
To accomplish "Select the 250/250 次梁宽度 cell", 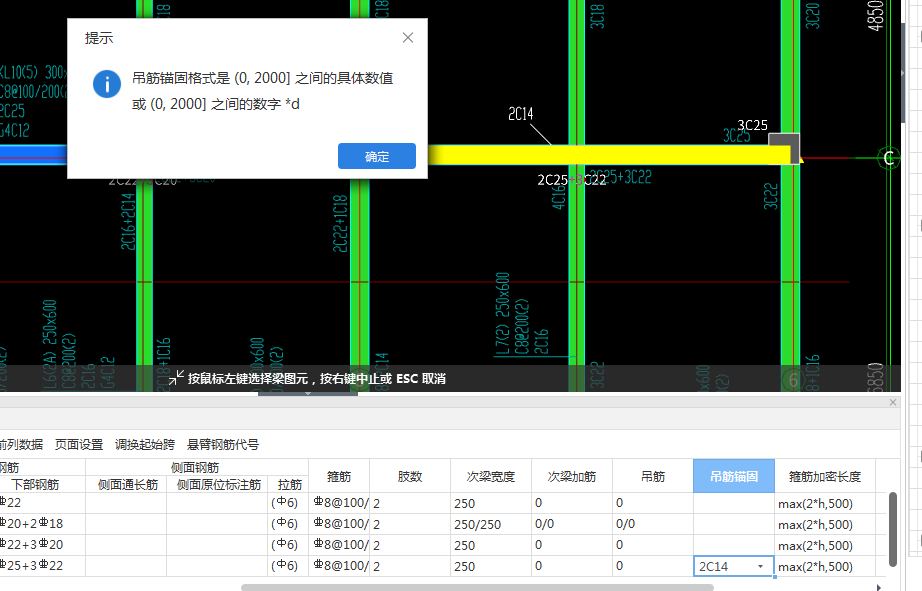I will click(490, 524).
